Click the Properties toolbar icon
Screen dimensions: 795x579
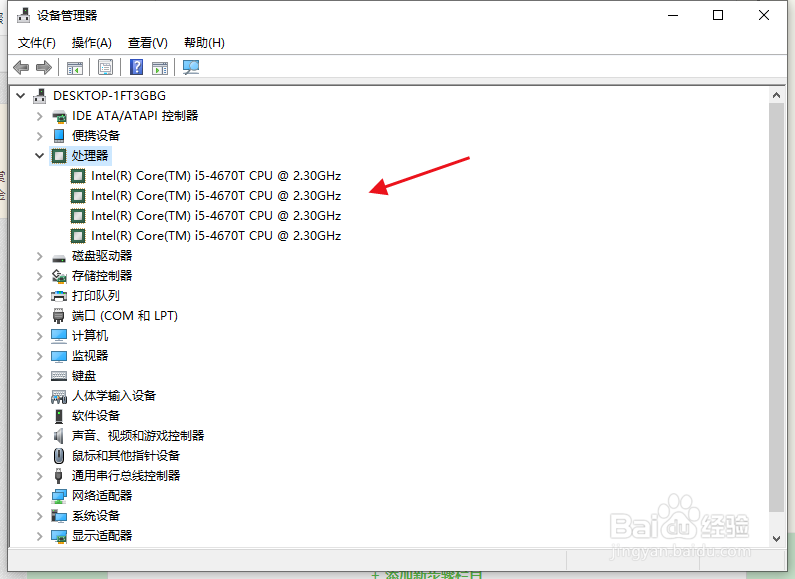105,67
